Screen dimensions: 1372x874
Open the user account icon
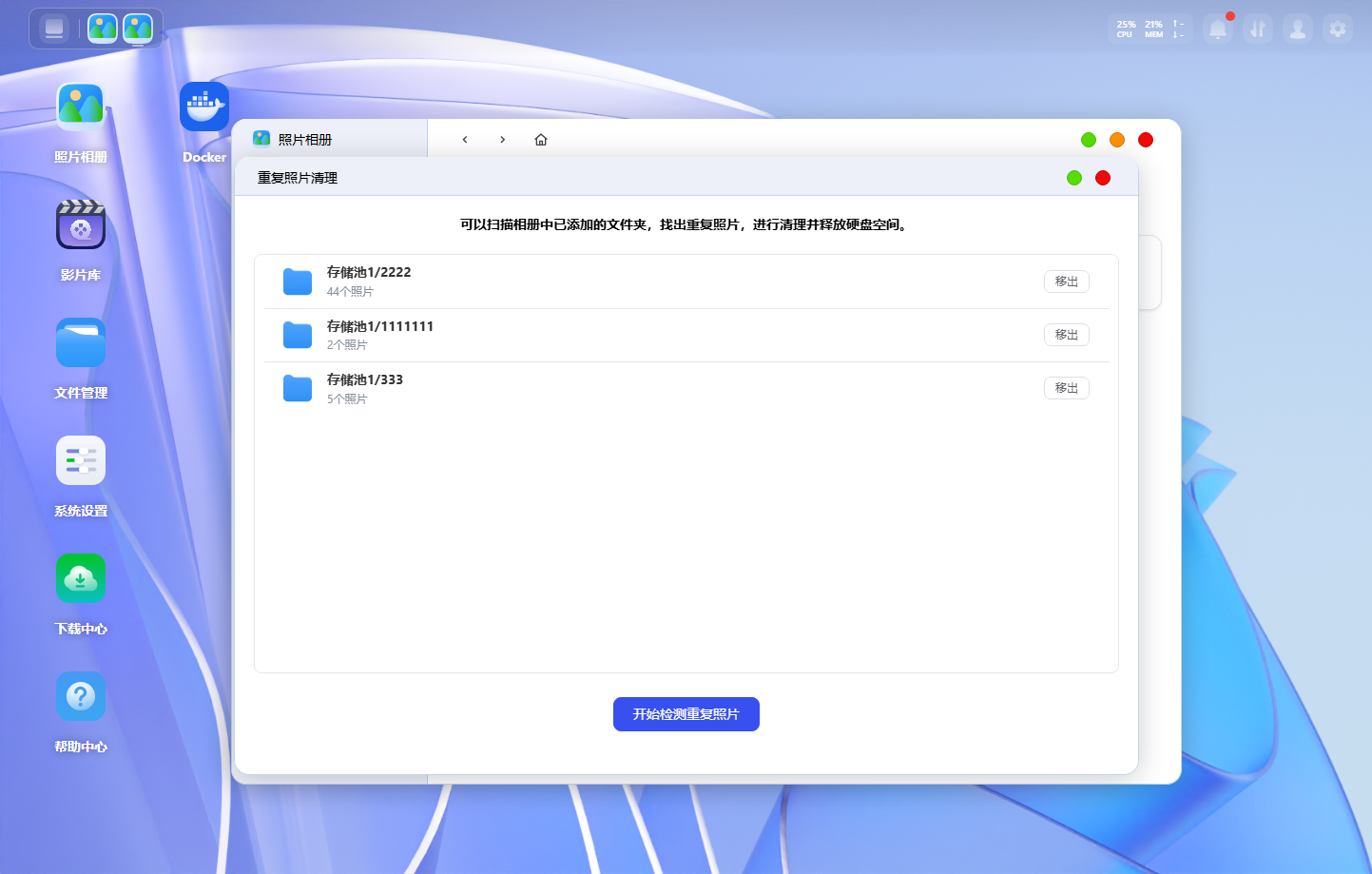click(1298, 29)
